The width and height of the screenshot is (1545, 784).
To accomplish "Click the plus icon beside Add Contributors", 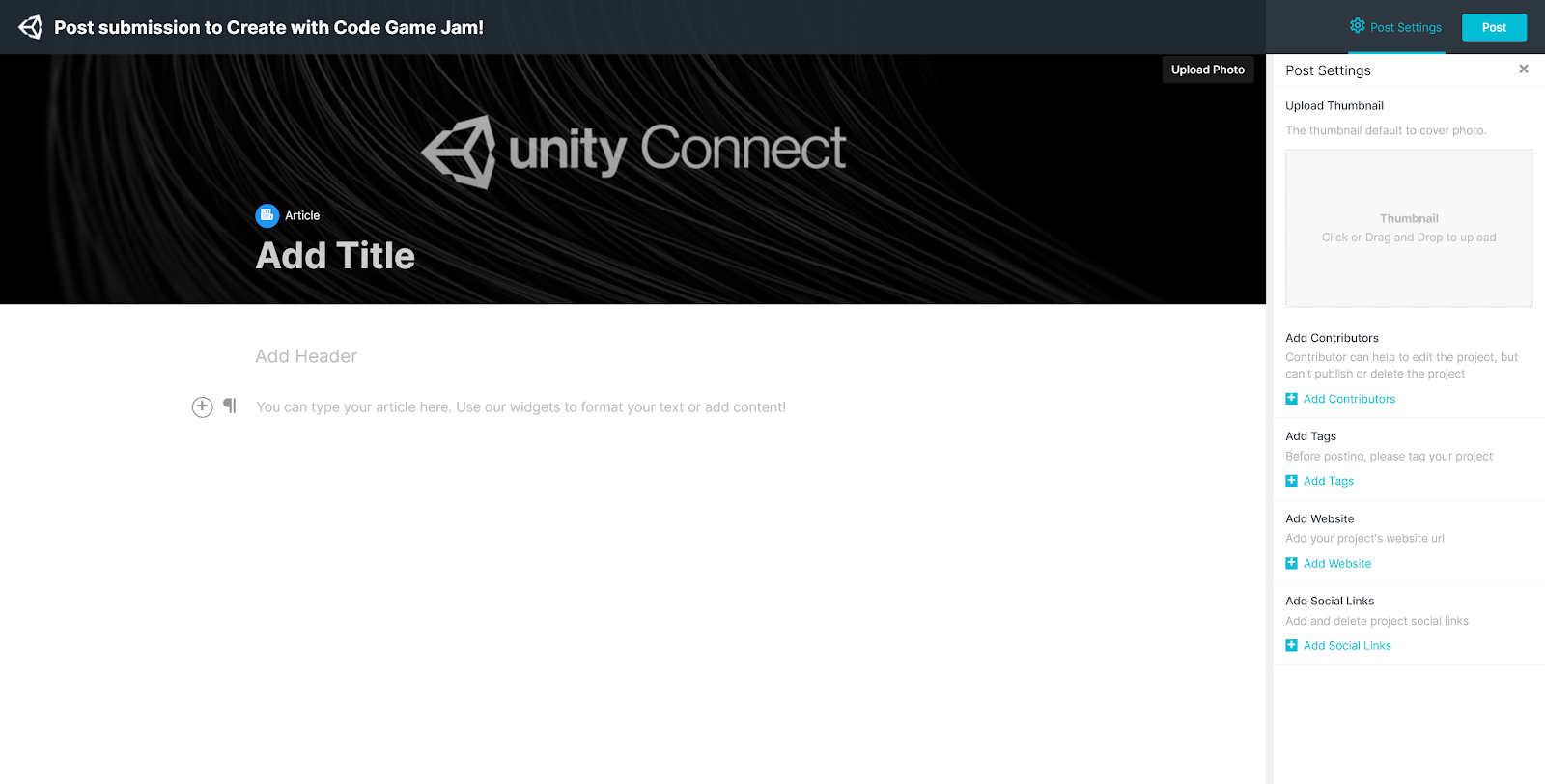I will [x=1291, y=399].
